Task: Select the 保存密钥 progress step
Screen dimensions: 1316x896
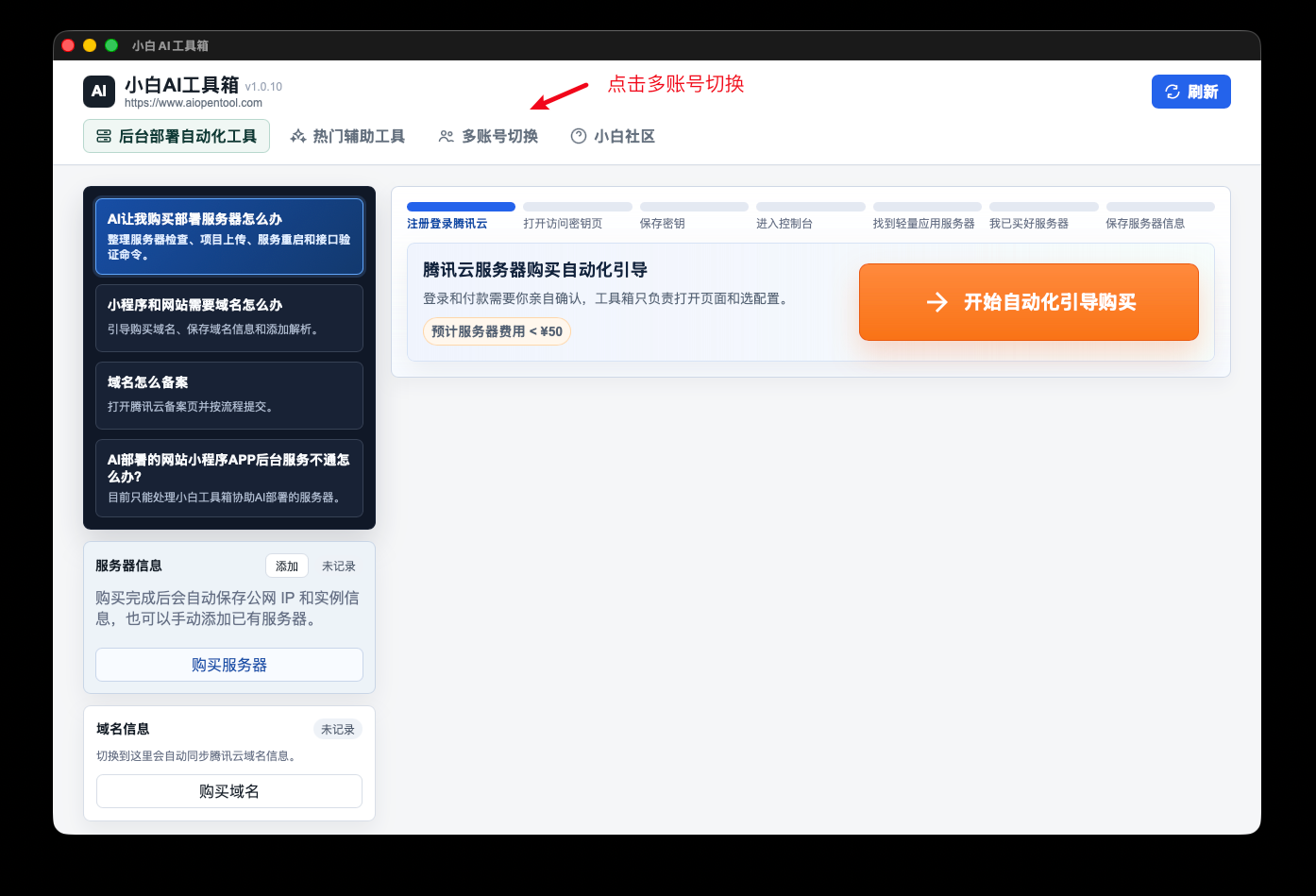Action: pos(694,217)
